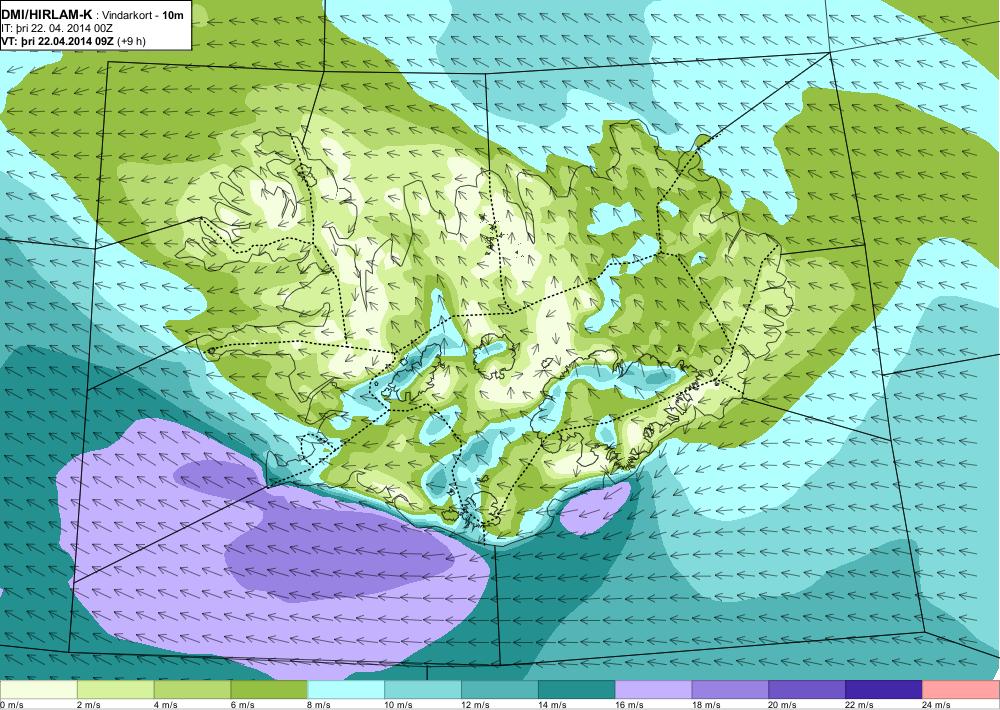Viewport: 1000px width, 710px height.
Task: Click the "14 m/s" legend label
Action: (552, 705)
